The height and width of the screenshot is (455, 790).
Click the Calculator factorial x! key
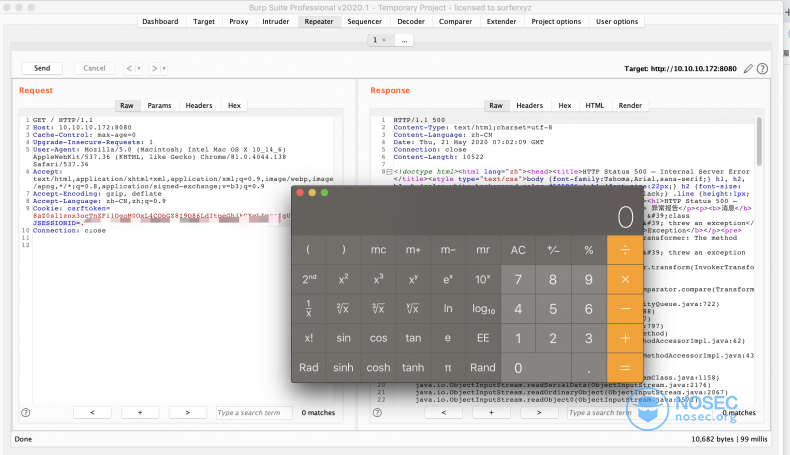[309, 338]
